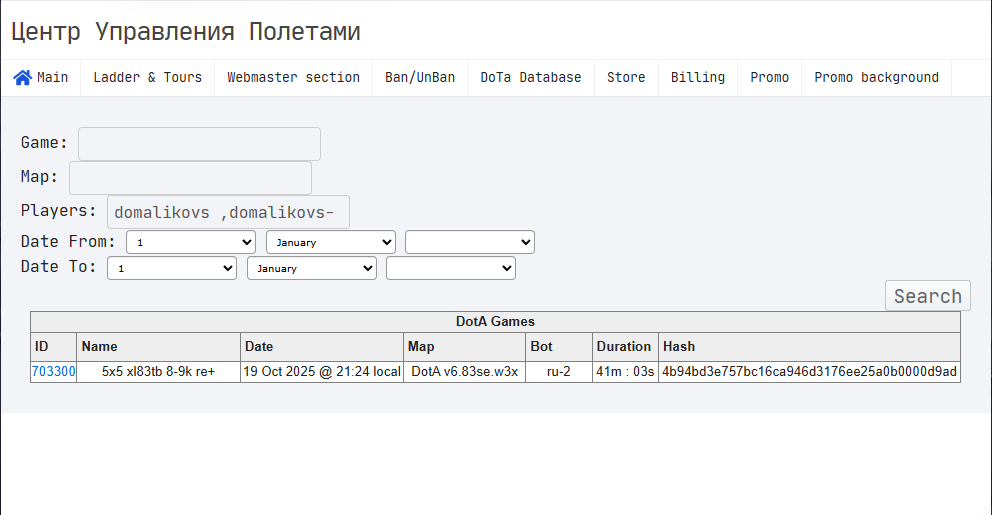Open the Date From day dropdown

191,242
